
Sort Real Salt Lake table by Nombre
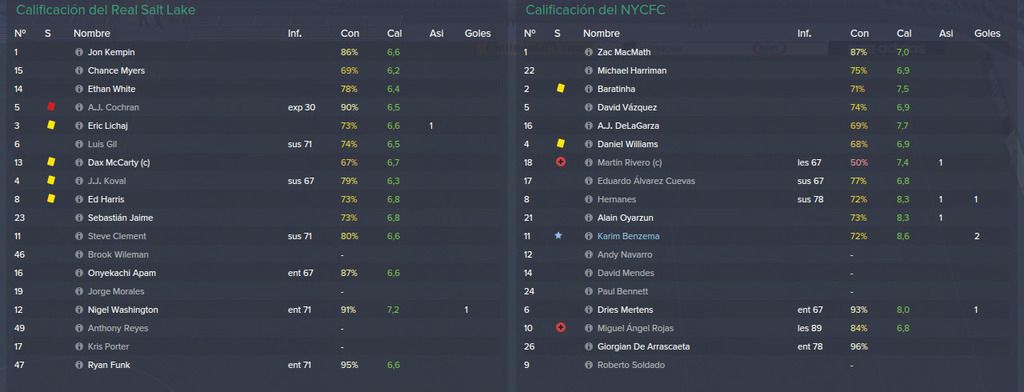tap(92, 33)
